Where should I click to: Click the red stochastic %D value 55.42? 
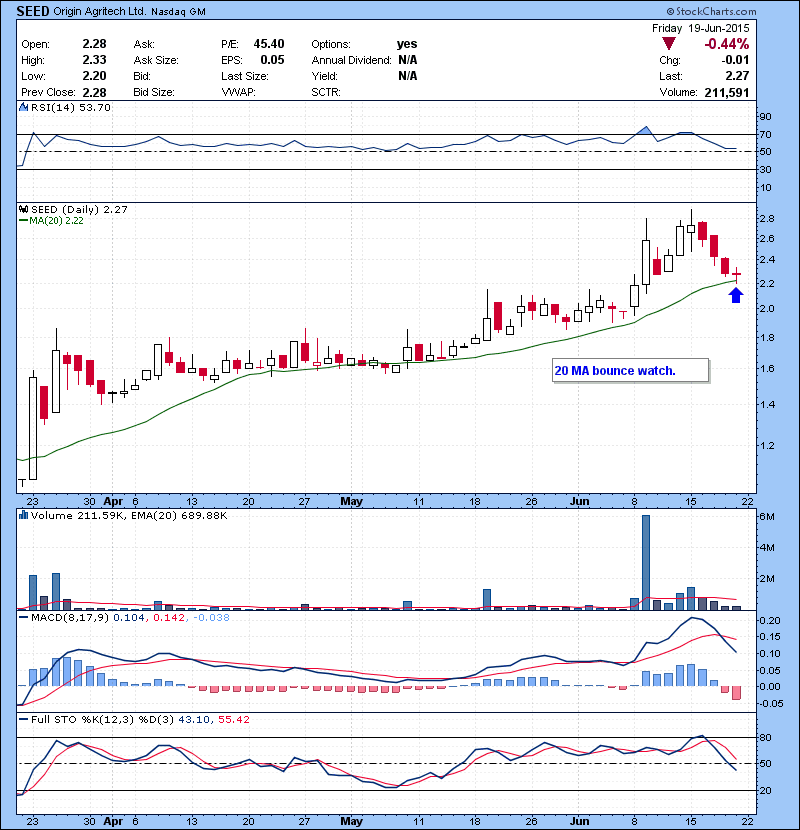click(233, 719)
